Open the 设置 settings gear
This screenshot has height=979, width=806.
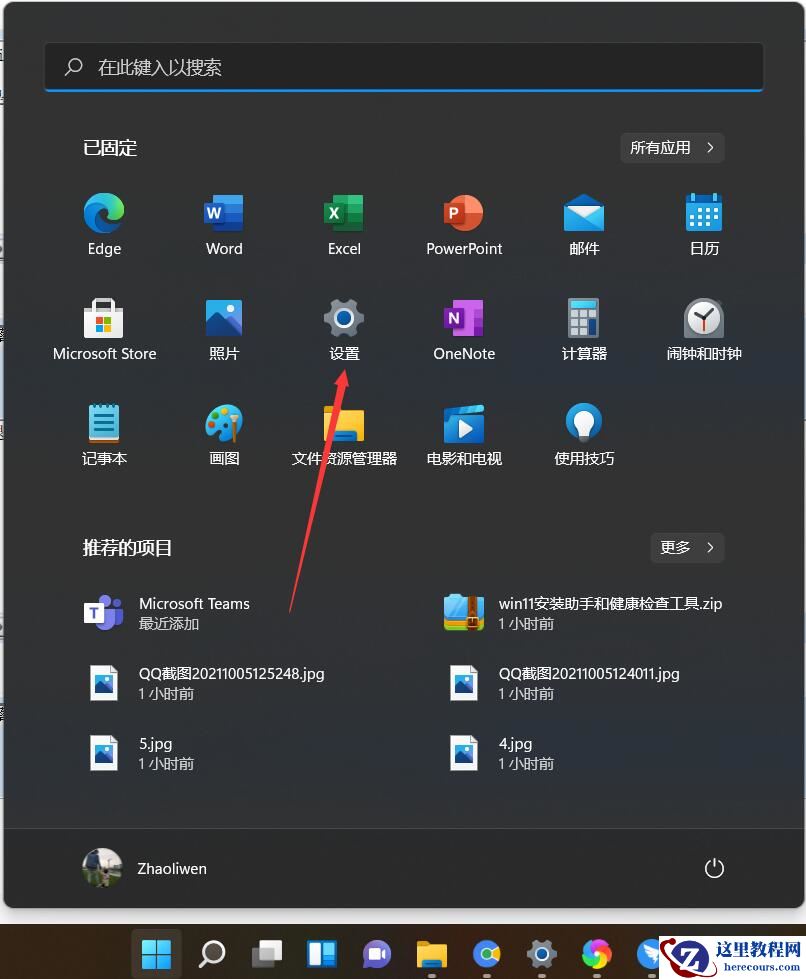(343, 320)
